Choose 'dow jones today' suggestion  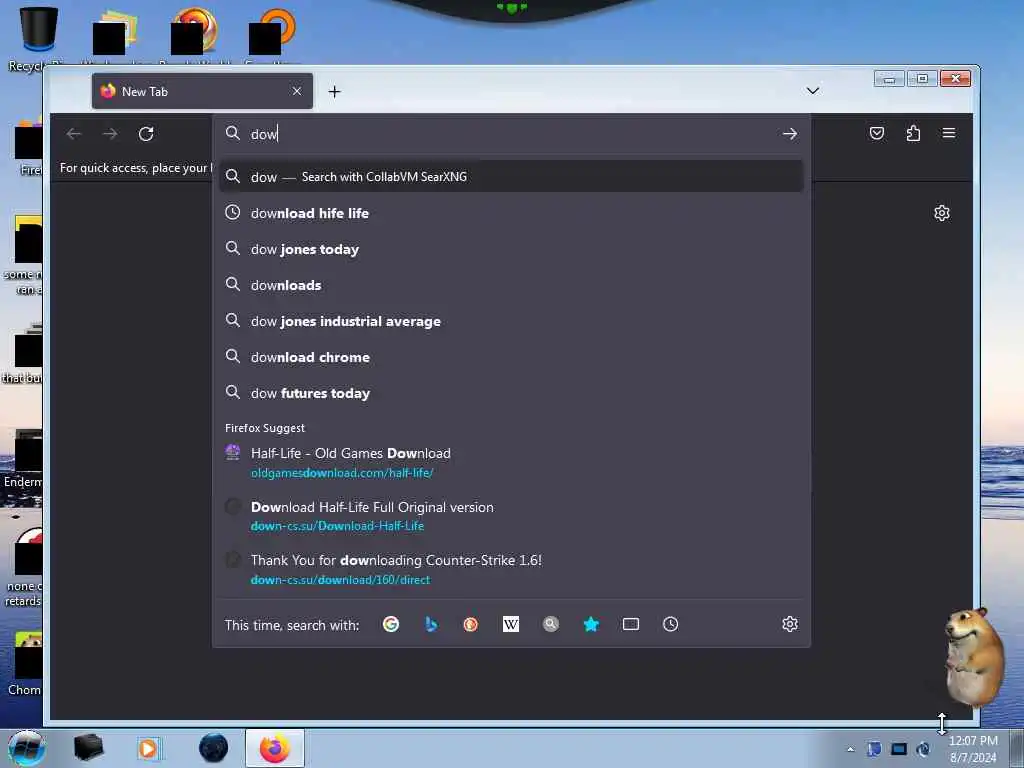point(511,249)
